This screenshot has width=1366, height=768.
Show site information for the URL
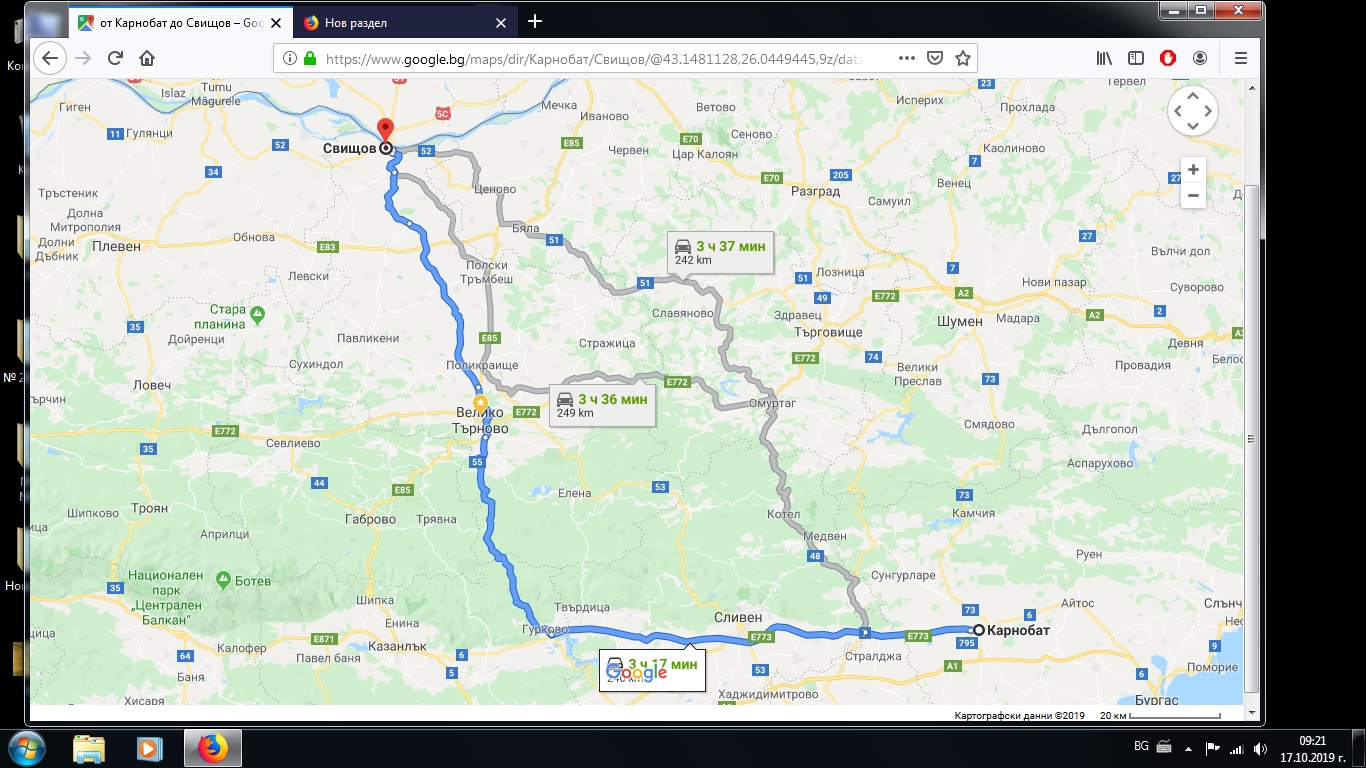pos(289,58)
